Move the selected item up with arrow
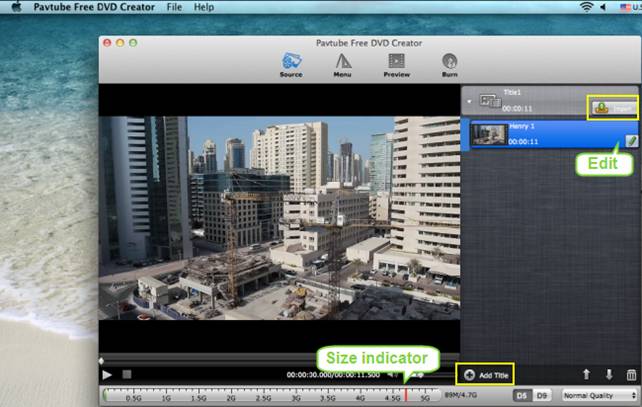Viewport: 642px width, 407px height. (586, 374)
